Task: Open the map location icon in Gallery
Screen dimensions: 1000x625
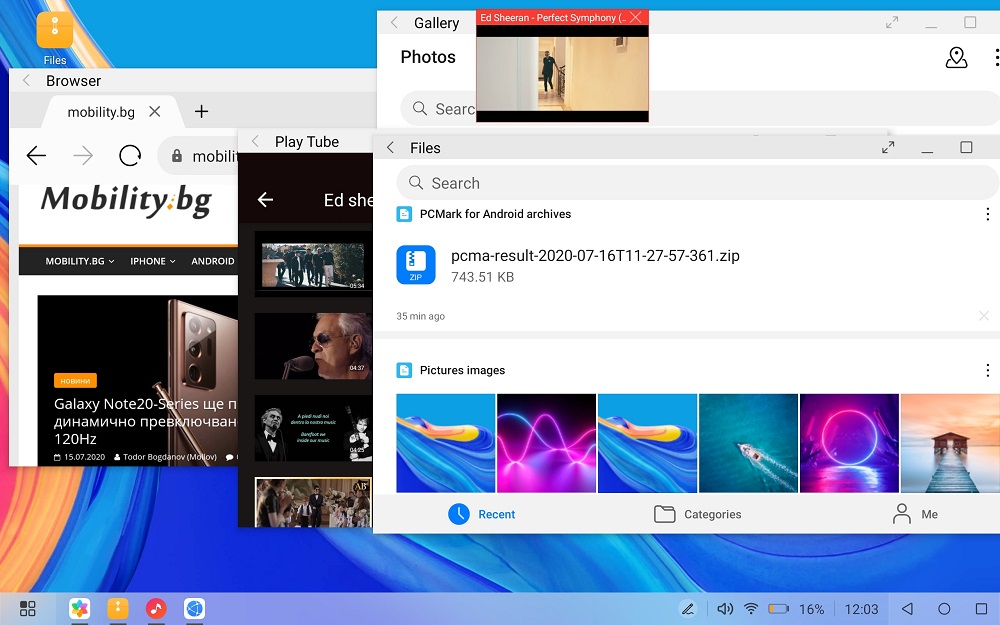Action: coord(956,57)
